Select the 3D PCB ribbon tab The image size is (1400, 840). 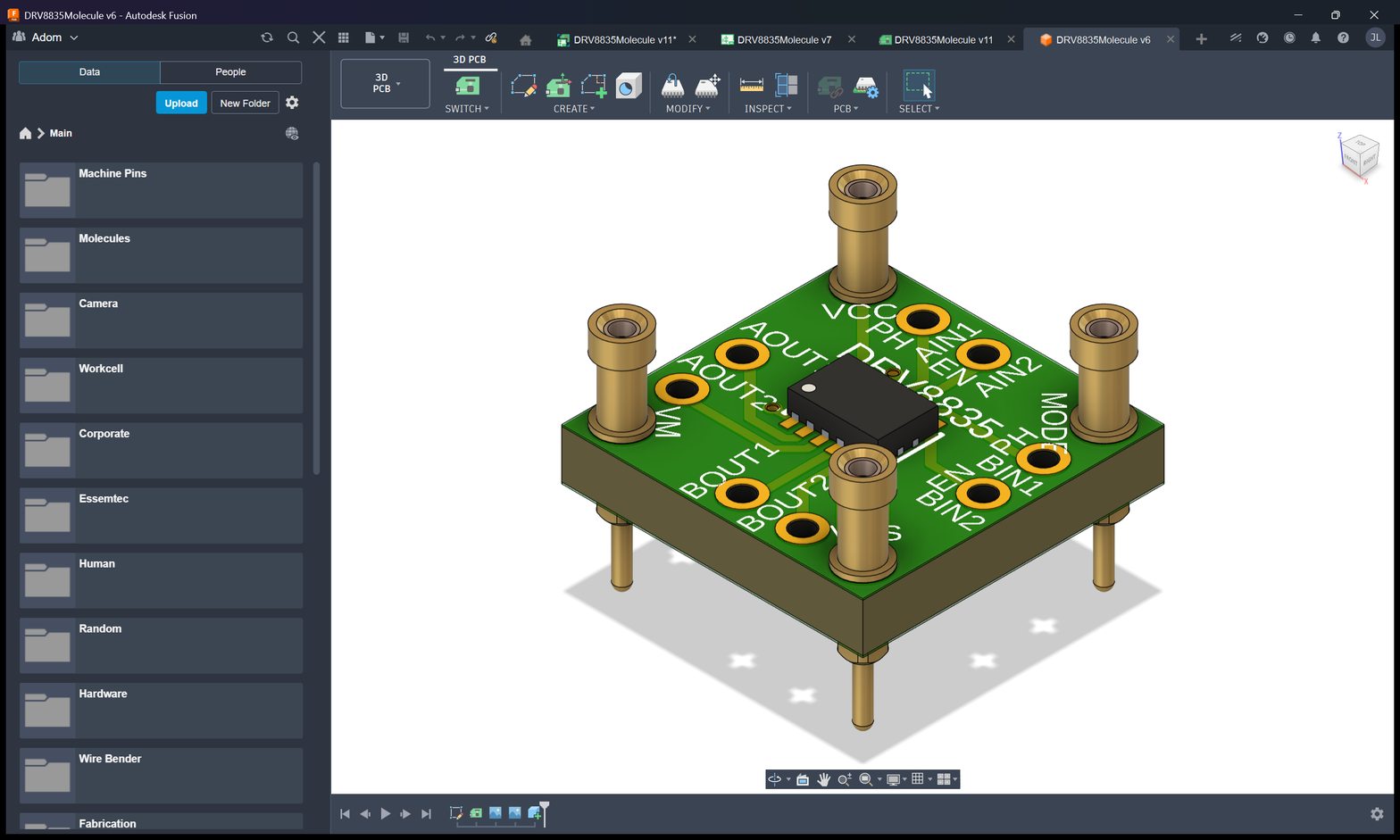[x=470, y=60]
